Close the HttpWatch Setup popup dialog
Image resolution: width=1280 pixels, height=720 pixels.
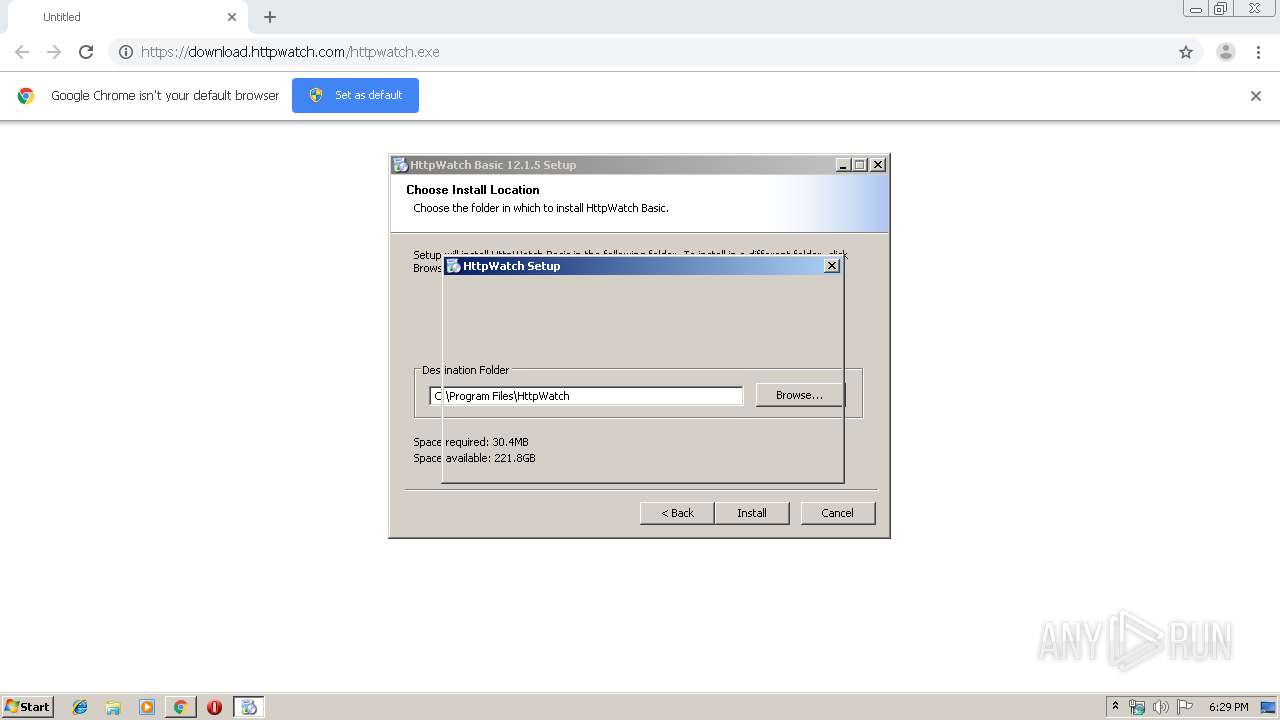[832, 266]
